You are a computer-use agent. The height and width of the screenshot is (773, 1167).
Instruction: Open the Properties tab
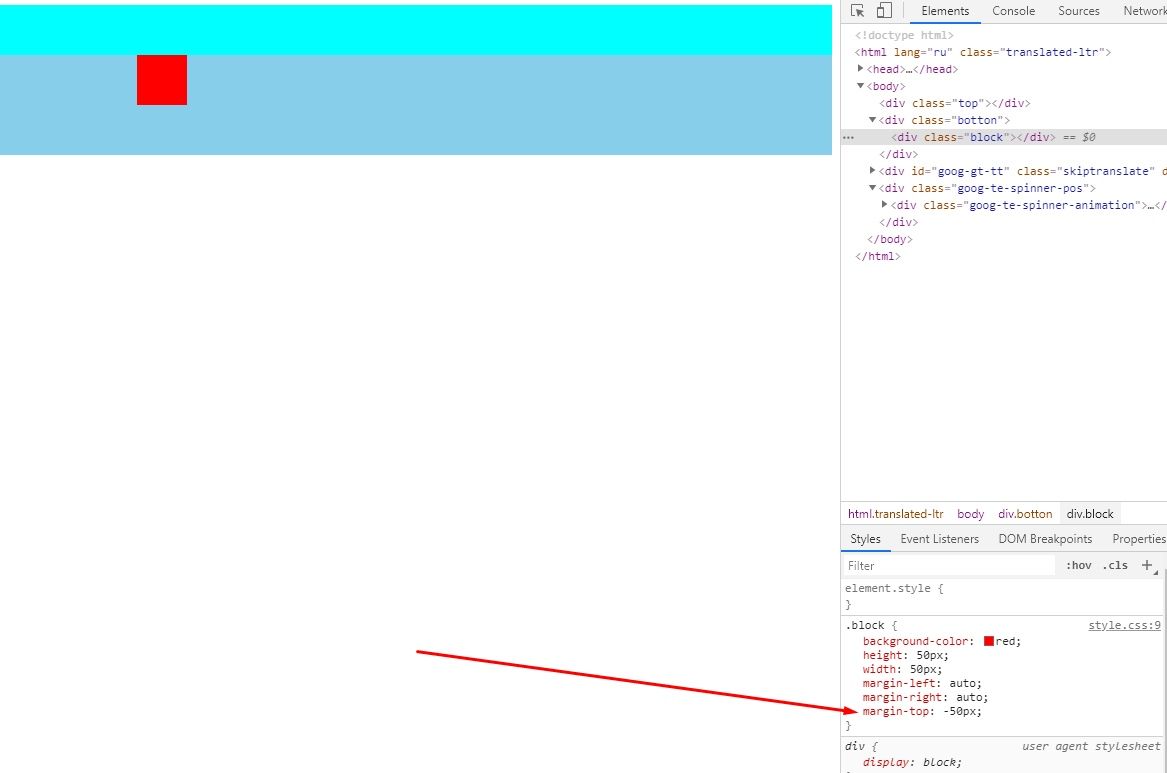1139,539
